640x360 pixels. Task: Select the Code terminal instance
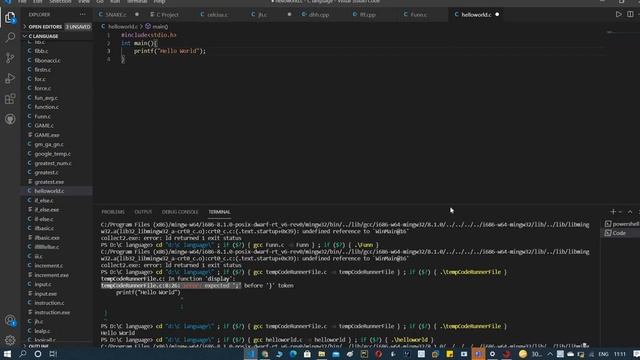(x=620, y=233)
